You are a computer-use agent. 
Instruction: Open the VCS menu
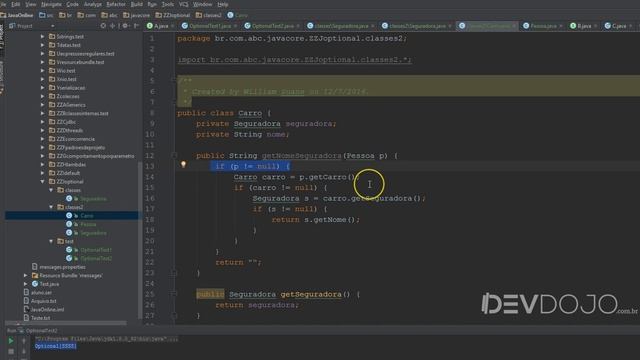click(184, 4)
